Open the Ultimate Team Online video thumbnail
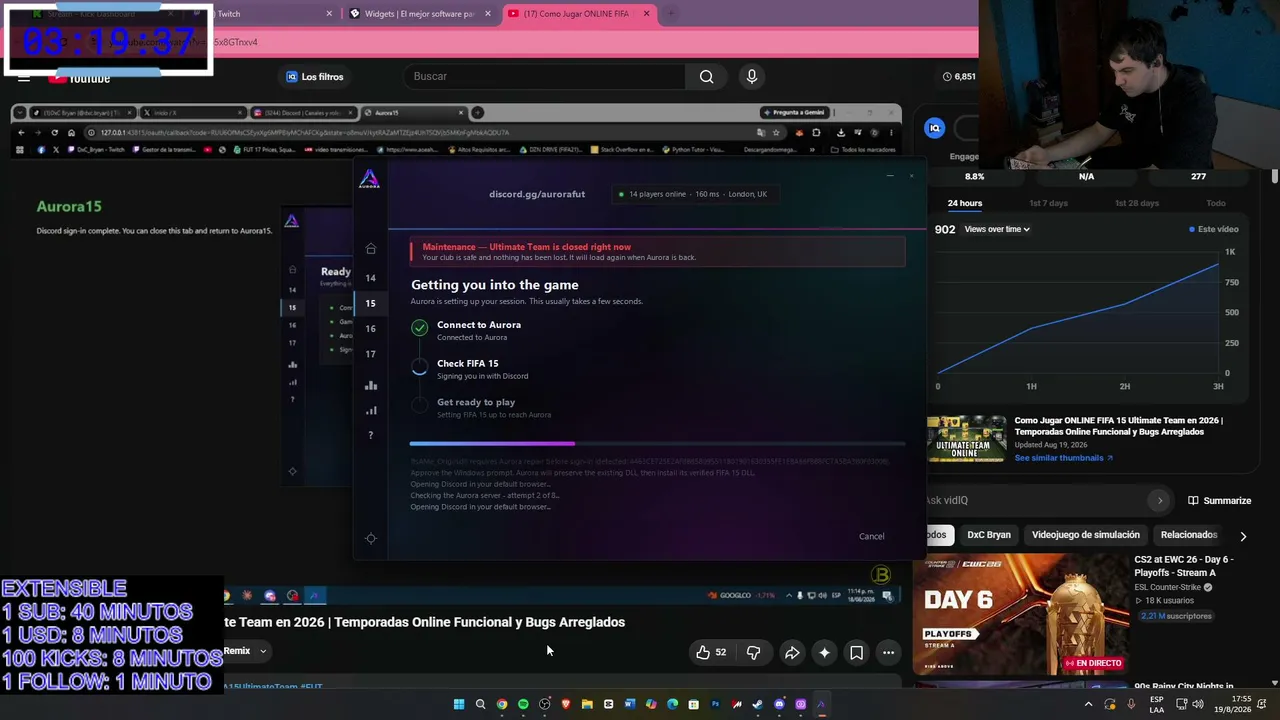Viewport: 1280px width, 720px height. click(966, 438)
